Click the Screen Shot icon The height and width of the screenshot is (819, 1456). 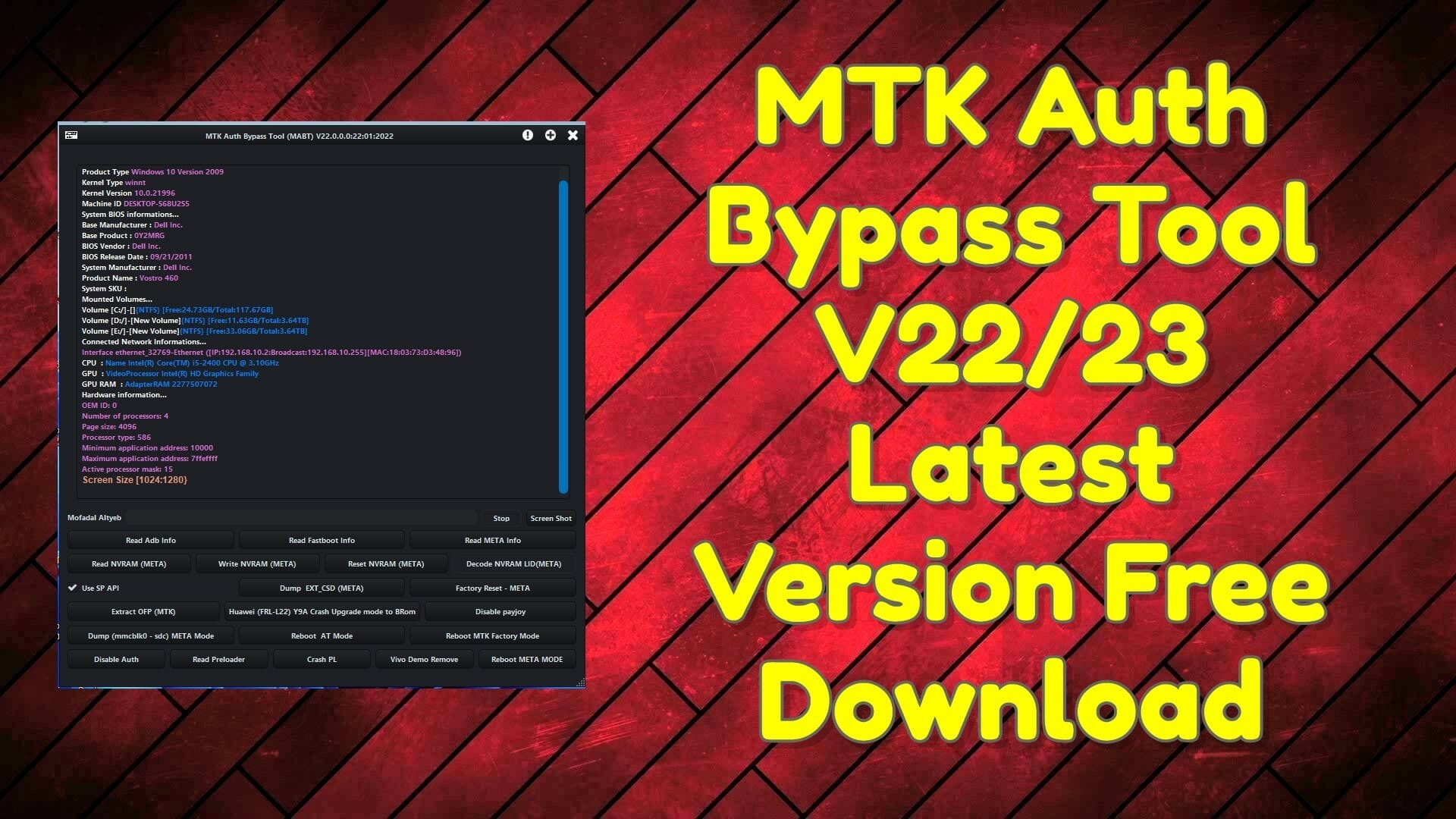(x=550, y=518)
